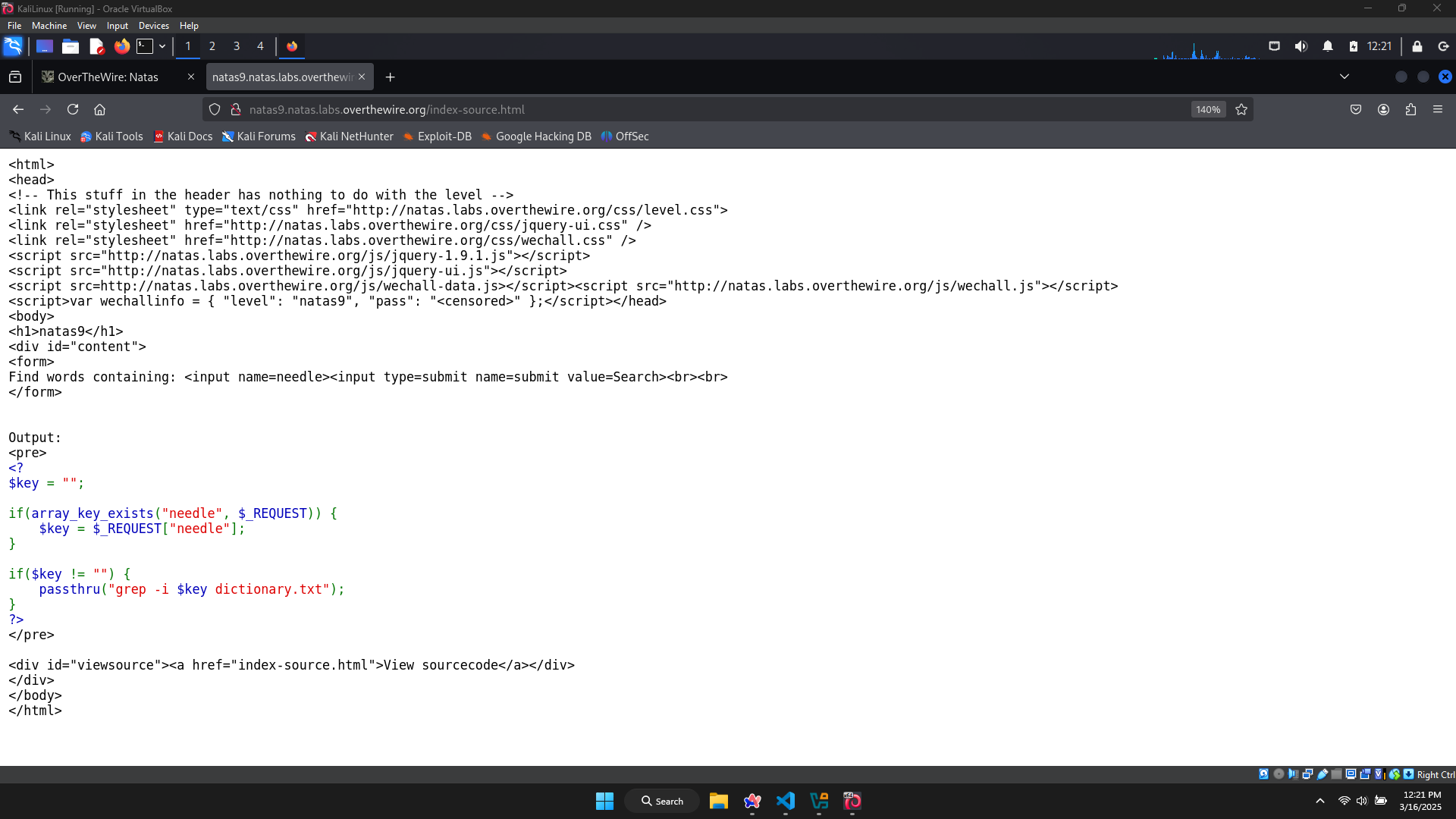Open the Exploit-DB bookmark
This screenshot has height=819, width=1456.
[437, 136]
